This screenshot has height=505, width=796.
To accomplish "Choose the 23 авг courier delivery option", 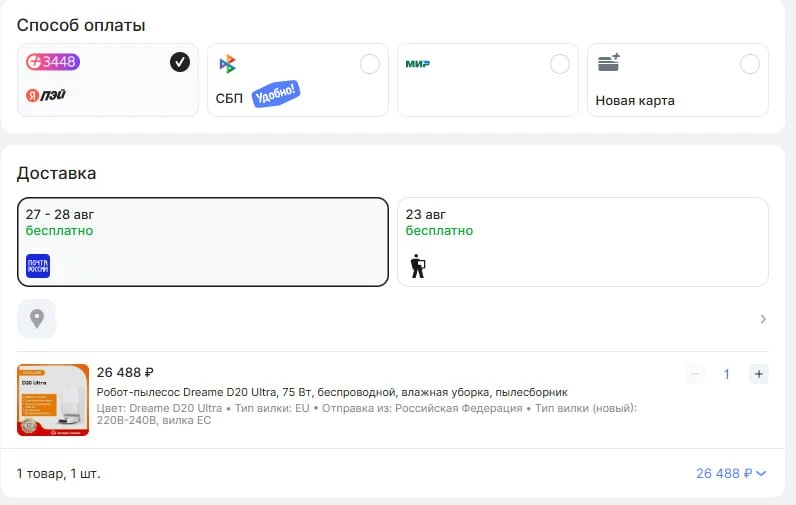I will [x=583, y=242].
